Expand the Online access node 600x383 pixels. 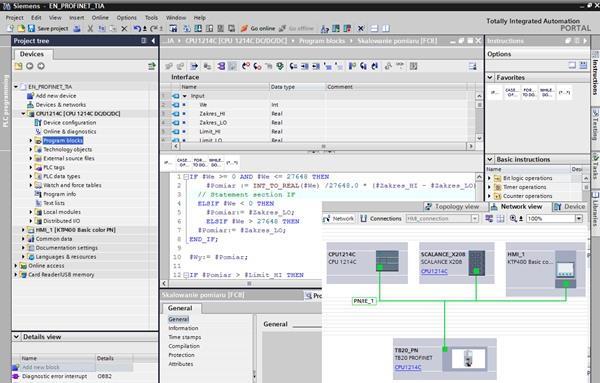16,266
